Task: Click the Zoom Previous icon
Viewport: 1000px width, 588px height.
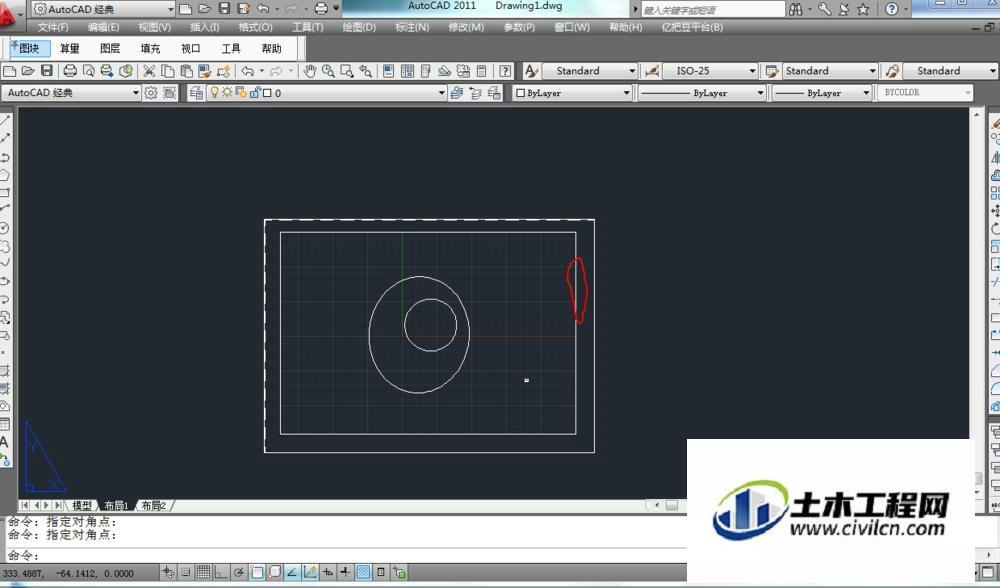Action: [365, 71]
